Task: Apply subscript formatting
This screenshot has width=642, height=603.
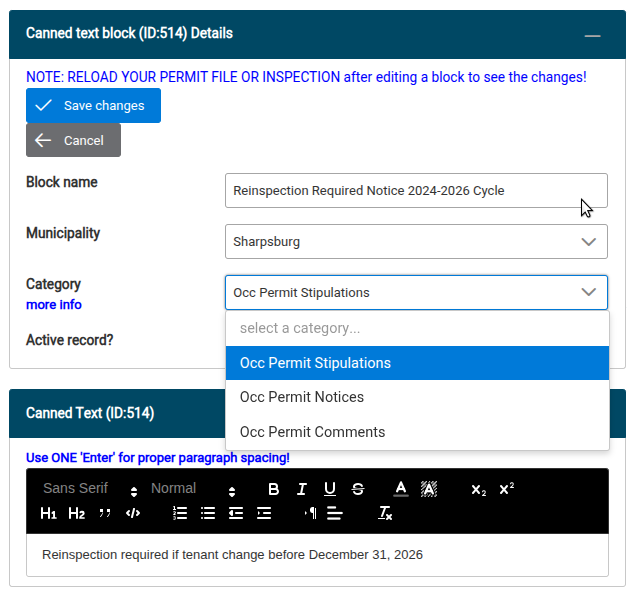Action: coord(478,489)
